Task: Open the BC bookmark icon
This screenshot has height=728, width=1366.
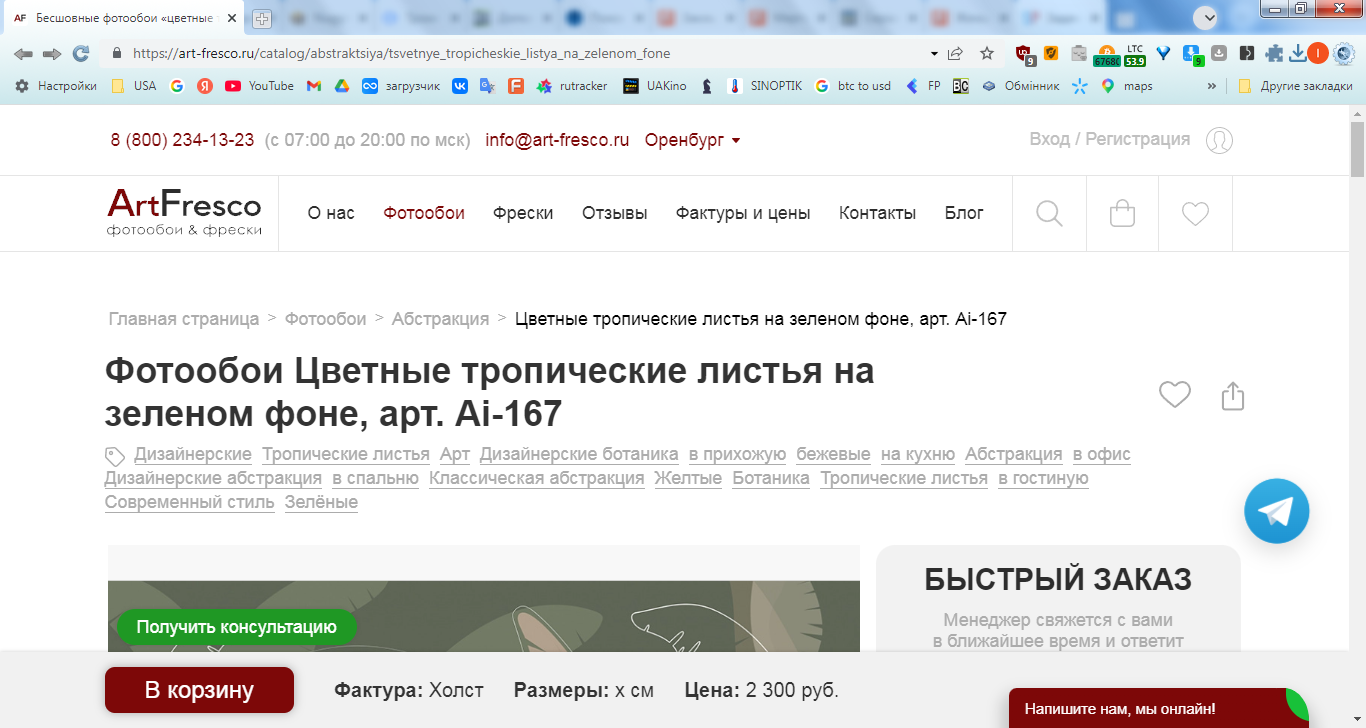Action: pyautogui.click(x=961, y=86)
